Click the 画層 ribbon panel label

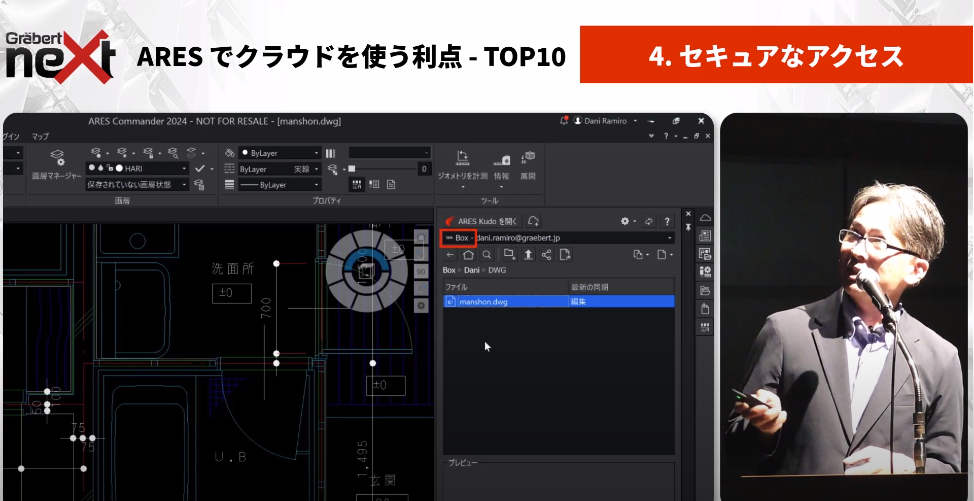point(122,201)
